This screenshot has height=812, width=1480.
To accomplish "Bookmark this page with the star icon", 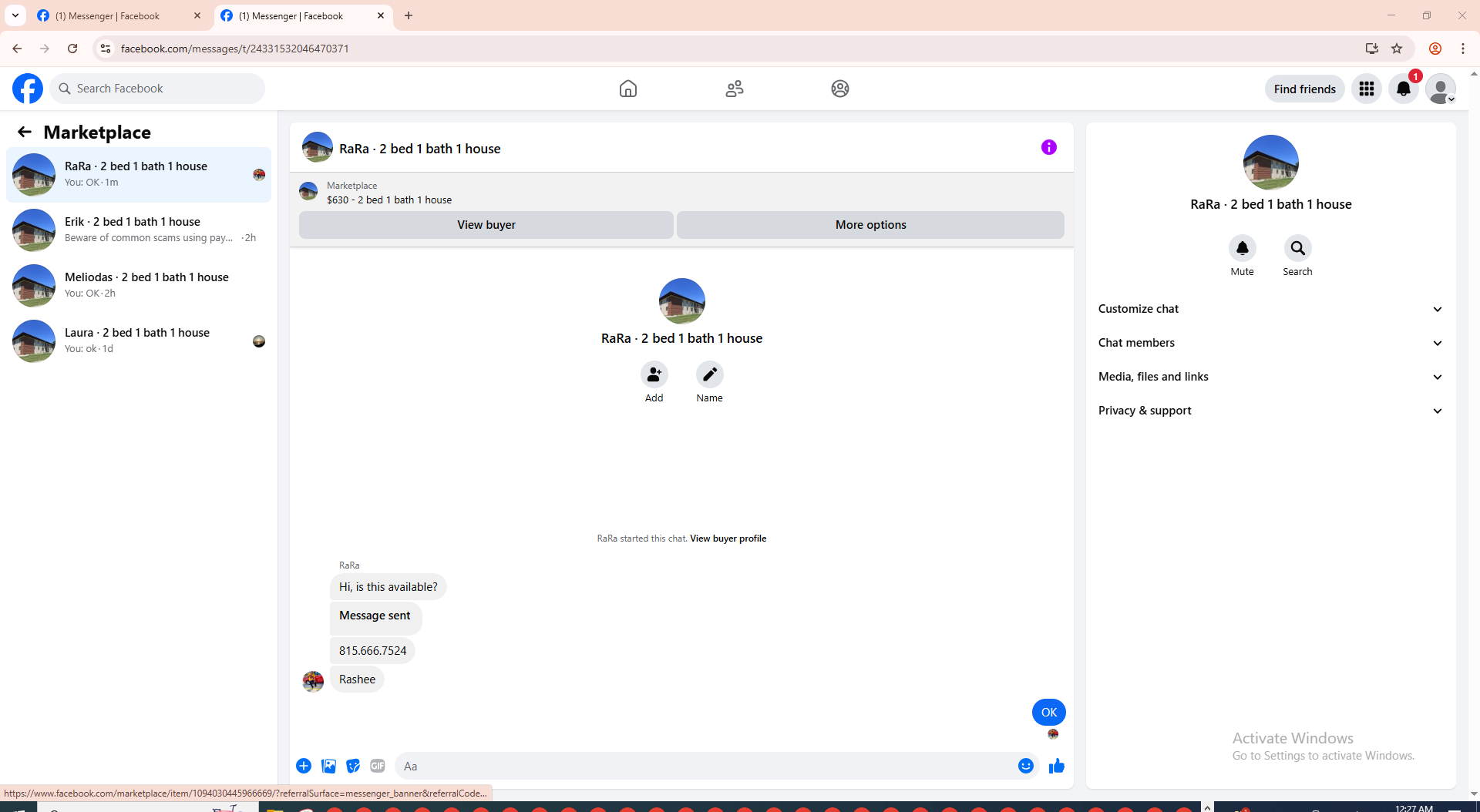I will click(1397, 49).
